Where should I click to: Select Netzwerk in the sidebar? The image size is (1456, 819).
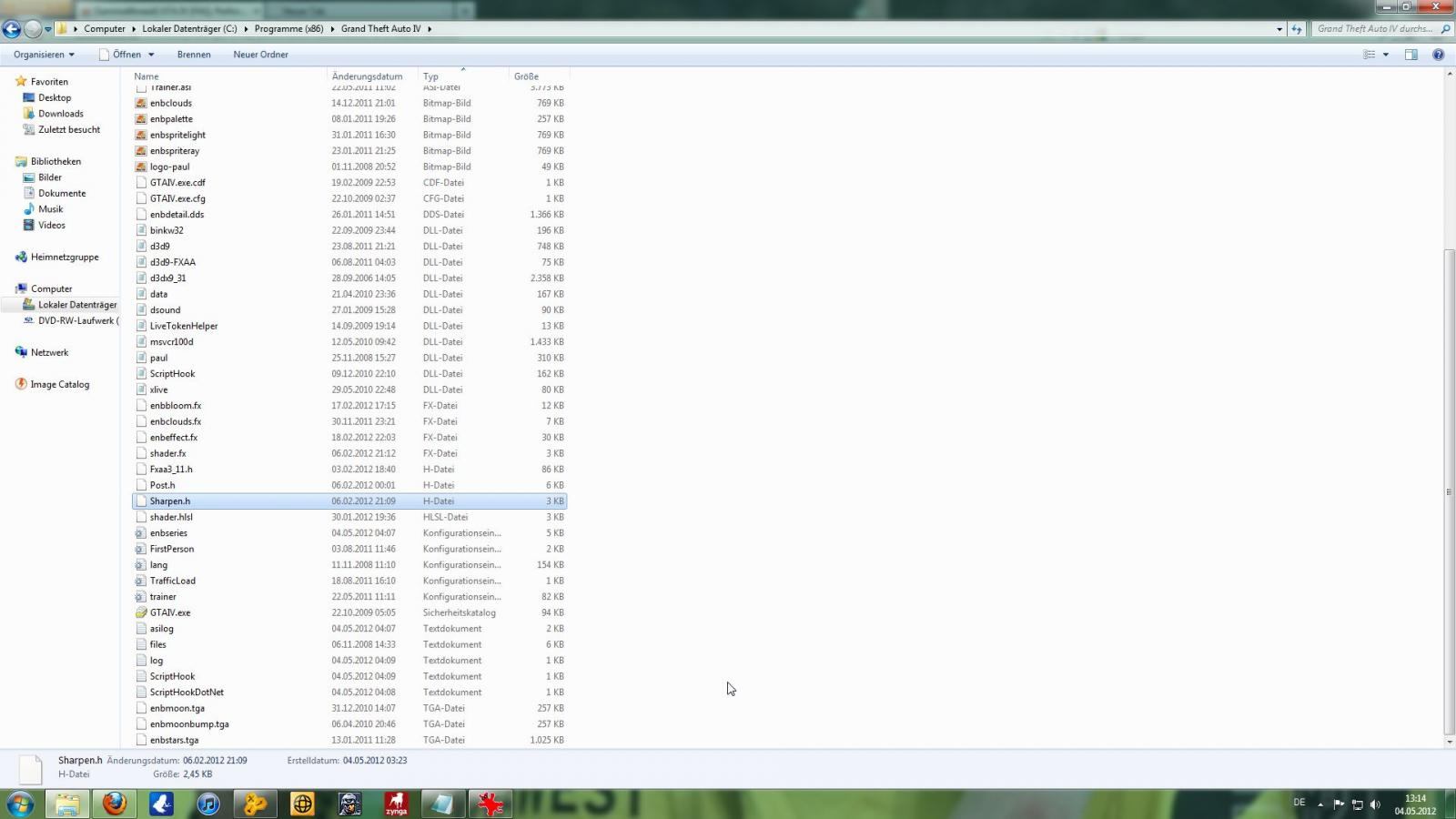tap(49, 352)
